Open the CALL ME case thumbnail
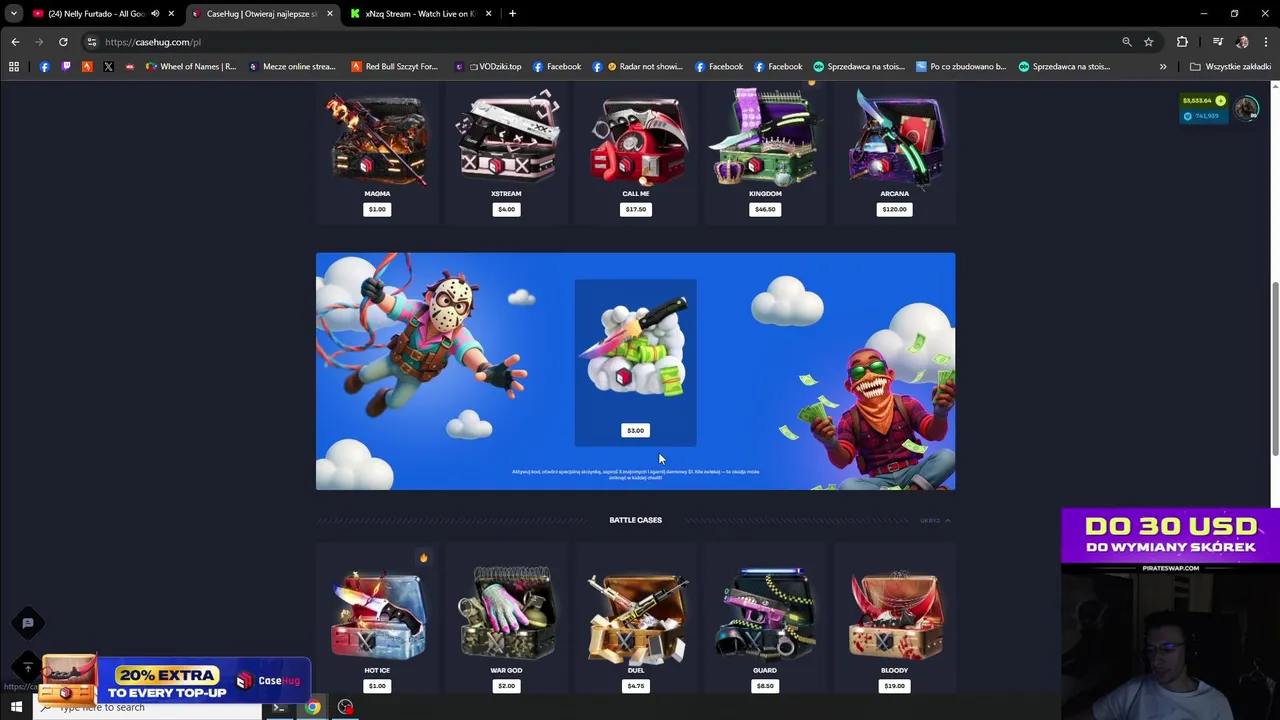 click(x=636, y=138)
